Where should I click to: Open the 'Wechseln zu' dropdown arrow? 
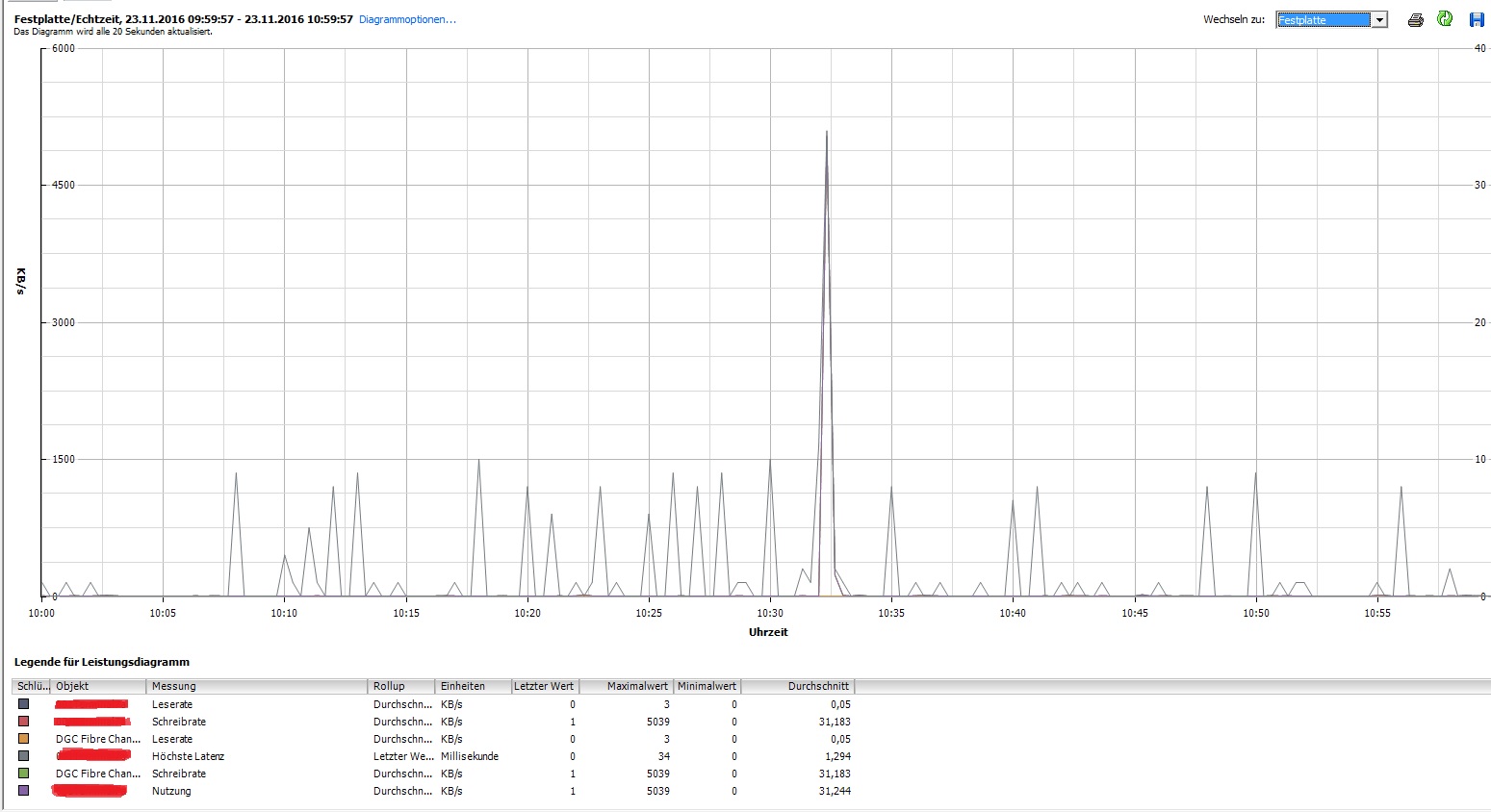click(1379, 20)
